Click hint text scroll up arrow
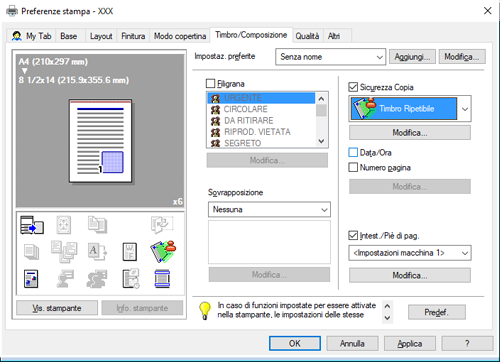The width and height of the screenshot is (500, 362). click(387, 305)
